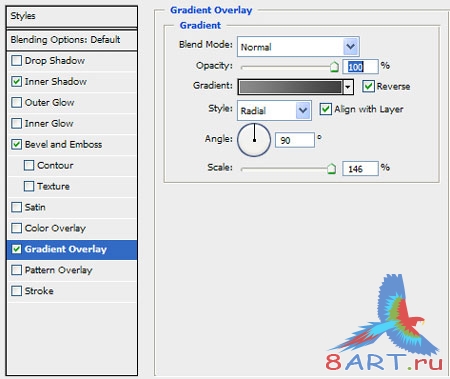Click the 8ART.ru parrot logo
This screenshot has height=379, width=450.
[384, 323]
